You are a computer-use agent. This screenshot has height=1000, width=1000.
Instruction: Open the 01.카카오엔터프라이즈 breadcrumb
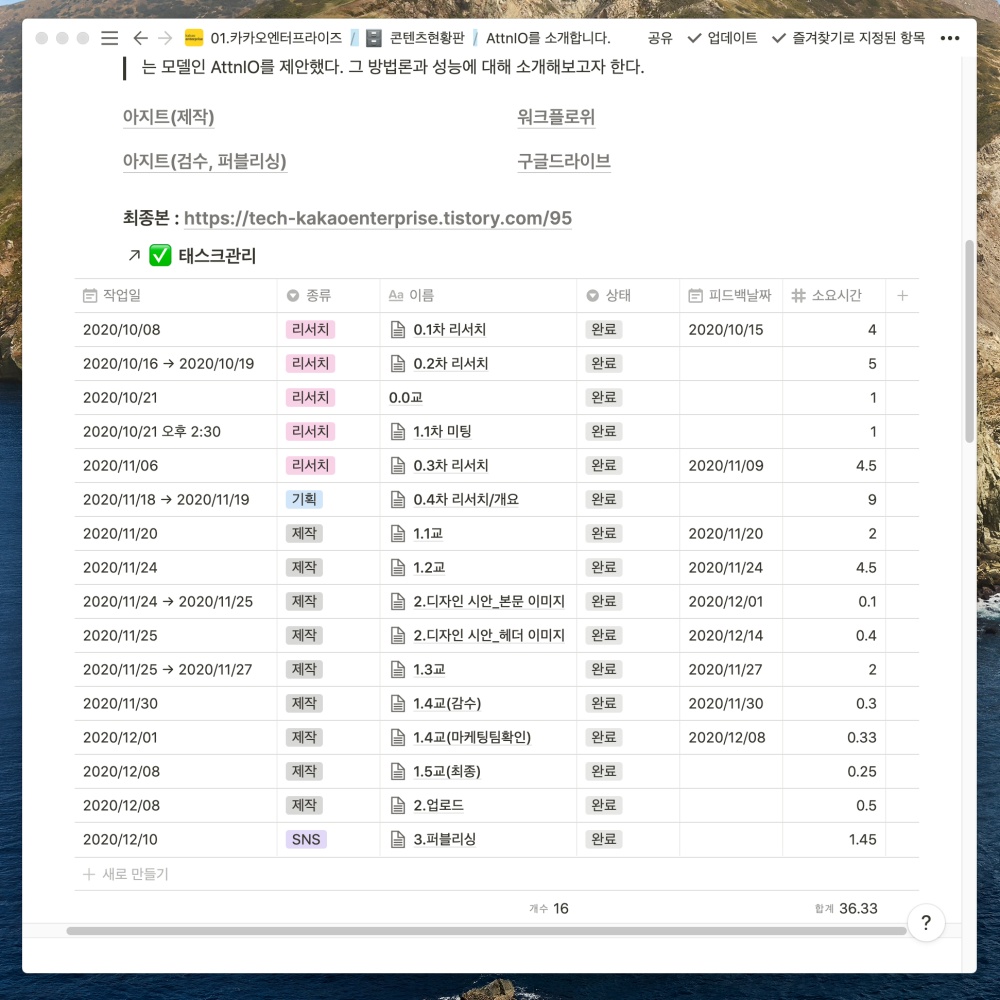tap(267, 38)
